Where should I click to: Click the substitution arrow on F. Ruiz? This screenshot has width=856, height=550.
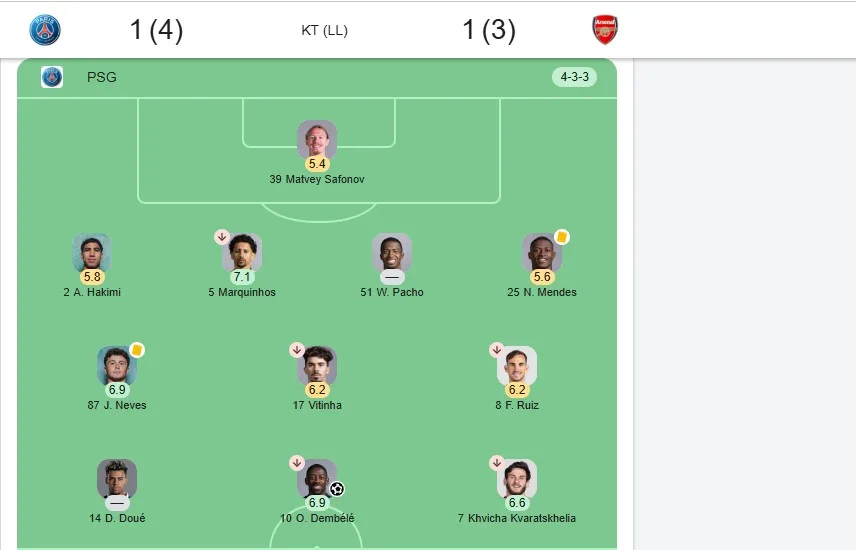[x=497, y=350]
